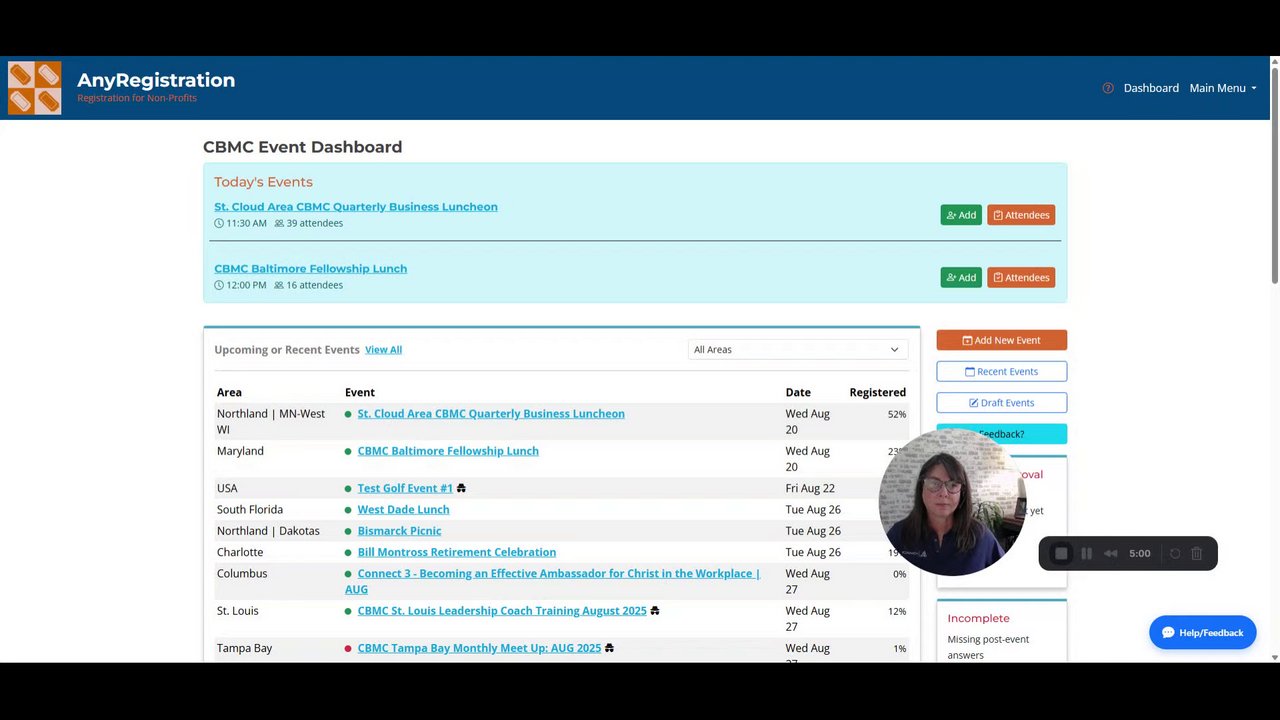
Task: Click the AnyRegistration site title
Action: point(156,80)
